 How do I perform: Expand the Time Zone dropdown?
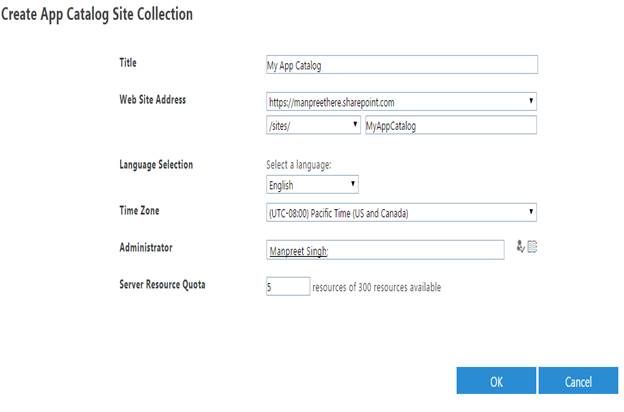[x=400, y=213]
